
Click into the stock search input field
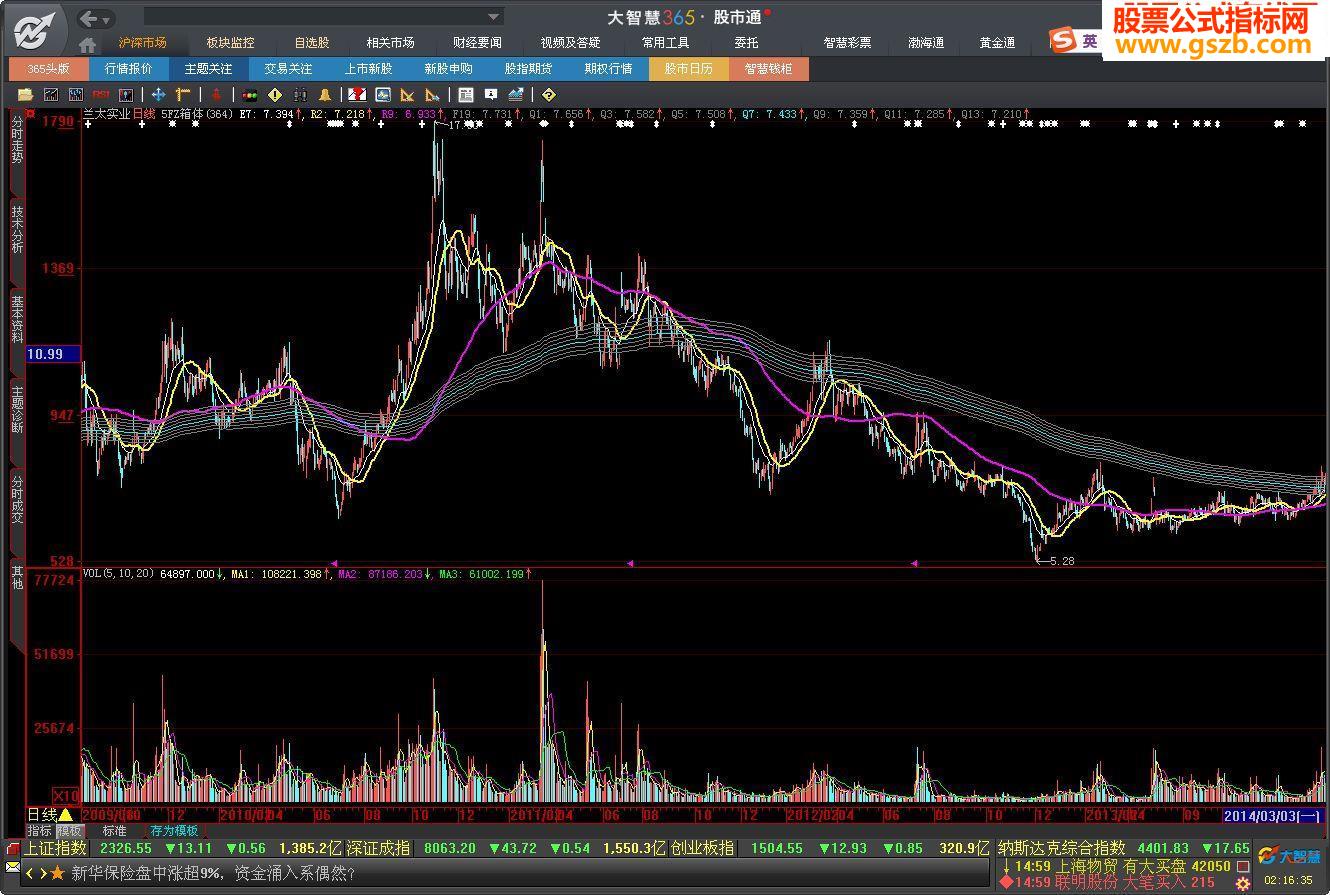[x=314, y=17]
